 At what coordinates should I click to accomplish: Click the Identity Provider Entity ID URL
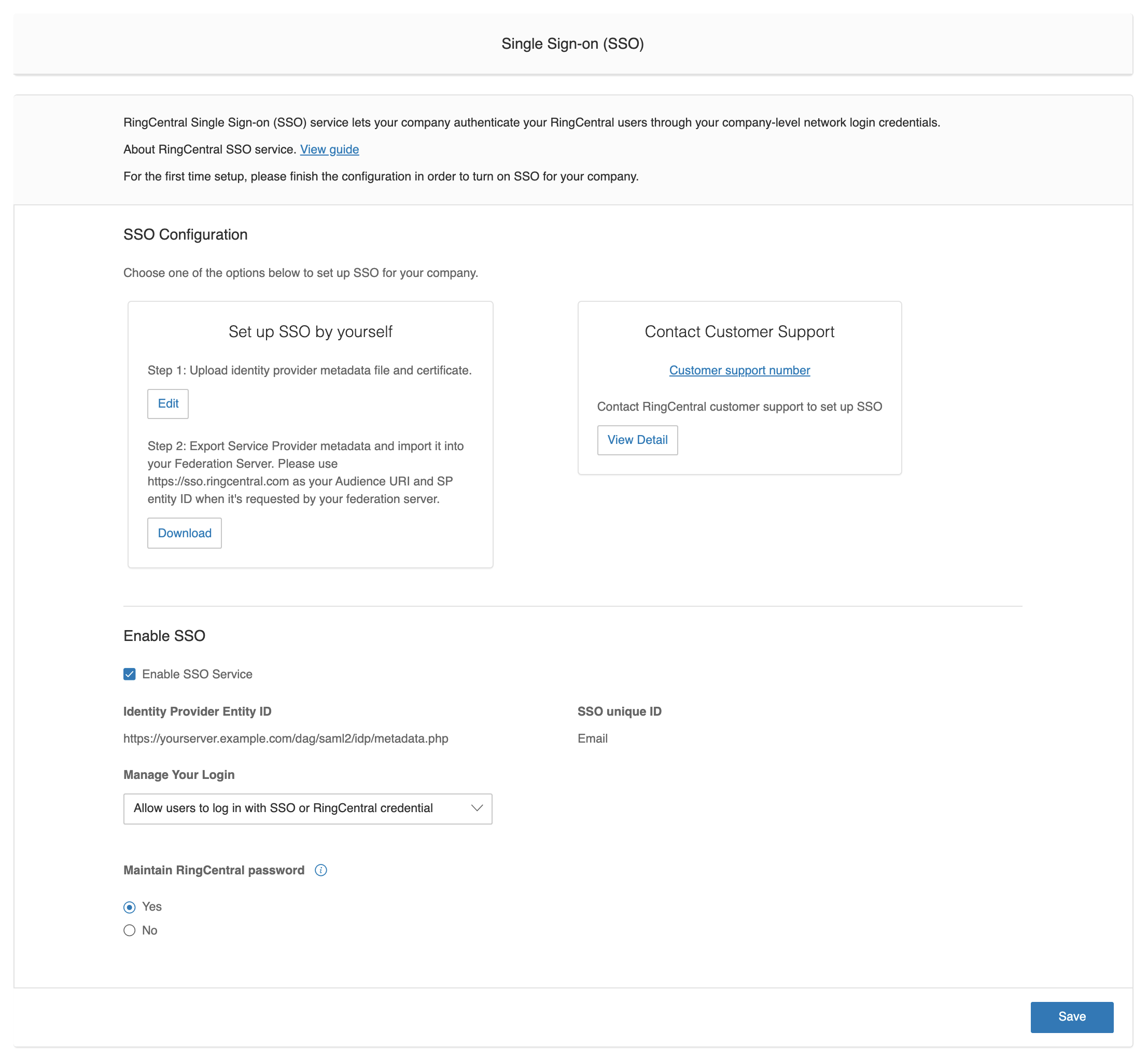[285, 738]
